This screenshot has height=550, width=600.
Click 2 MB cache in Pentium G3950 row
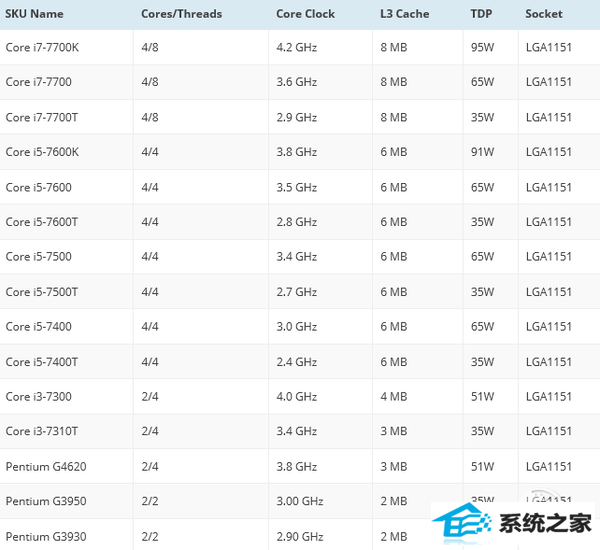point(394,501)
